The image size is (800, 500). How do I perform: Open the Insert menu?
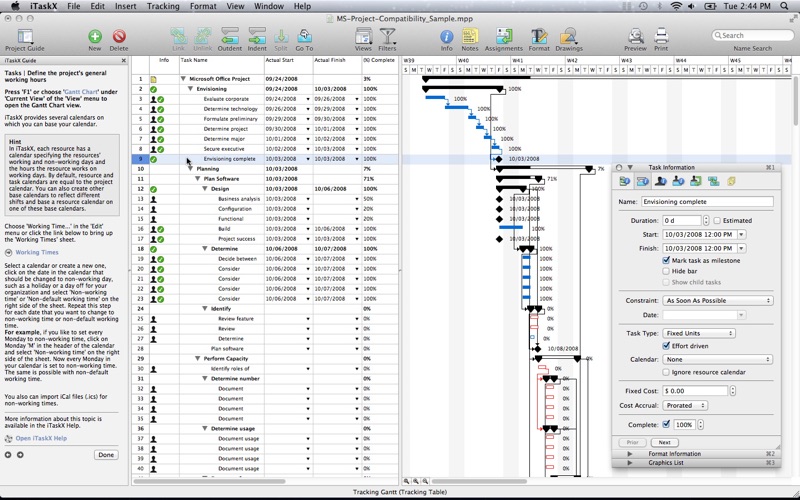click(x=125, y=6)
